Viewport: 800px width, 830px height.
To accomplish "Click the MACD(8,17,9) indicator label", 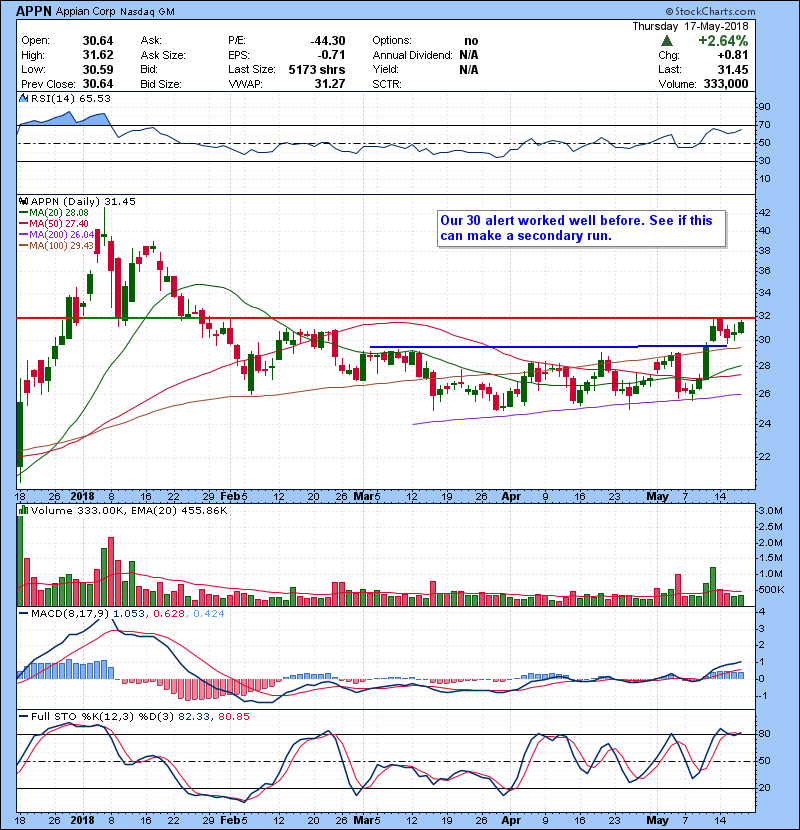I will (70, 614).
